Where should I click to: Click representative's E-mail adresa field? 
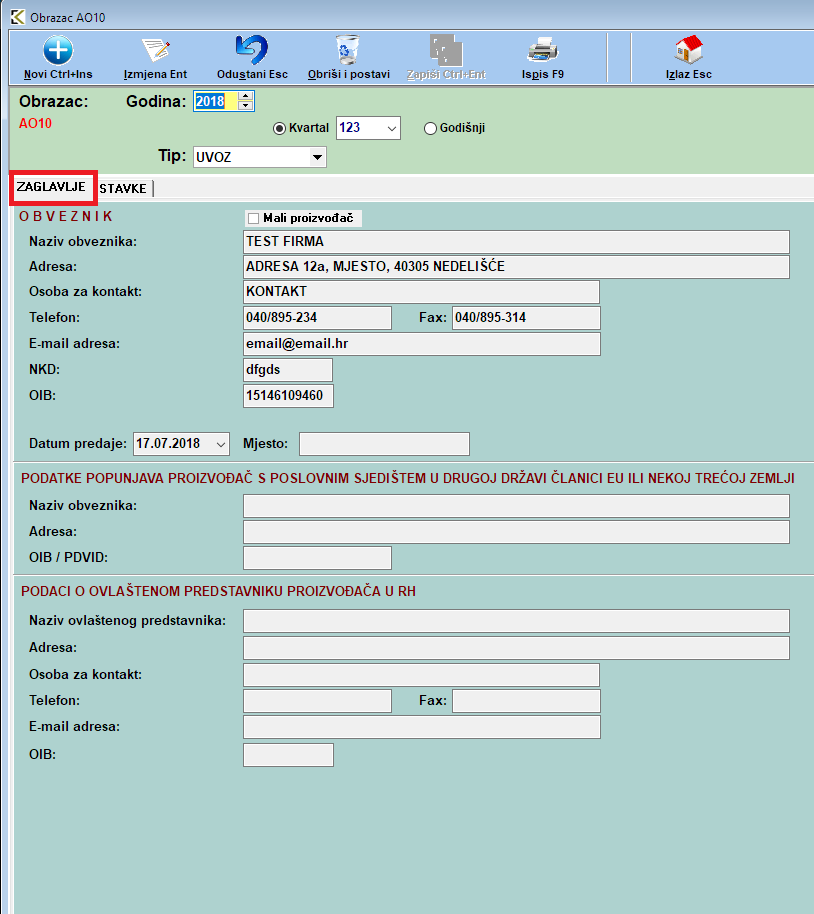click(422, 727)
